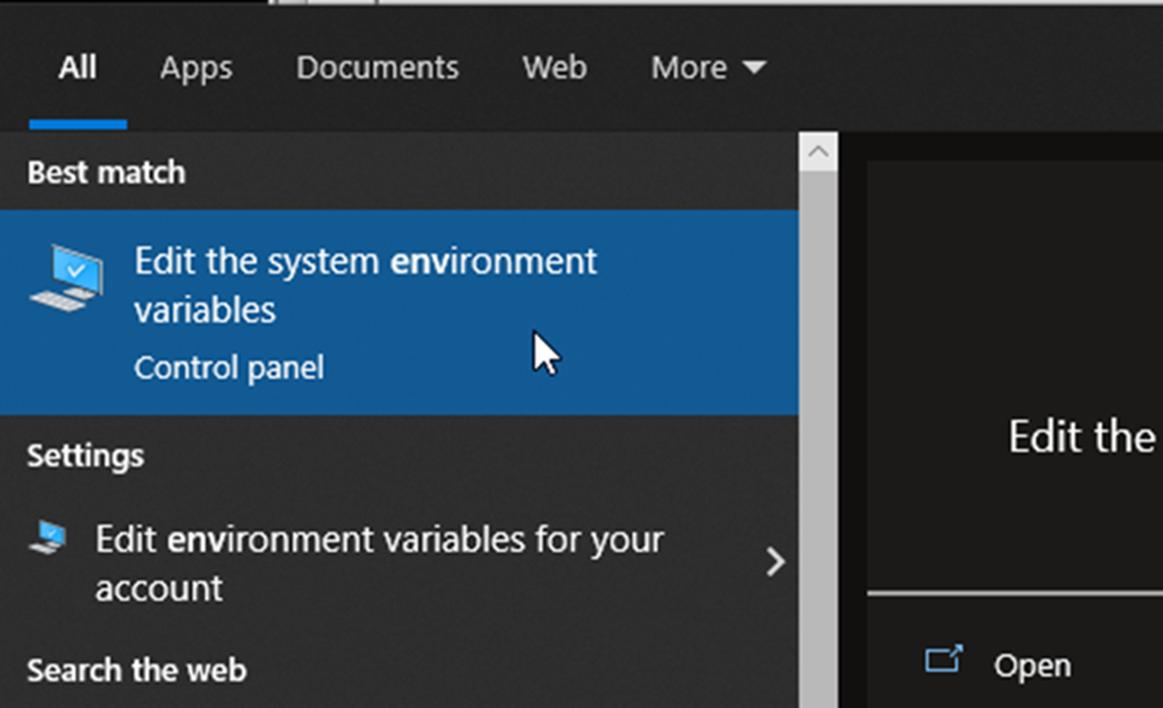This screenshot has height=708, width=1163.
Task: Click the account environment variables settings icon
Action: [48, 538]
